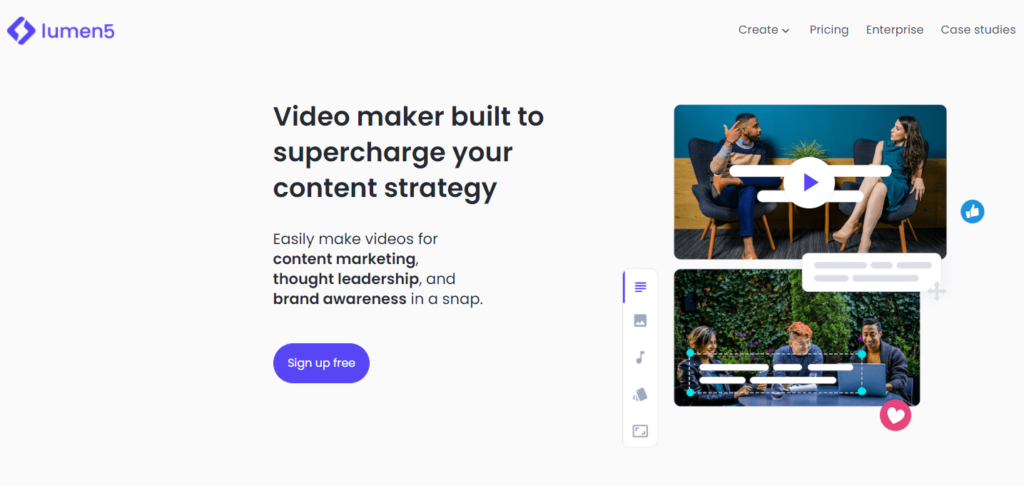
Task: Click the move arrows cross icon
Action: click(x=937, y=291)
